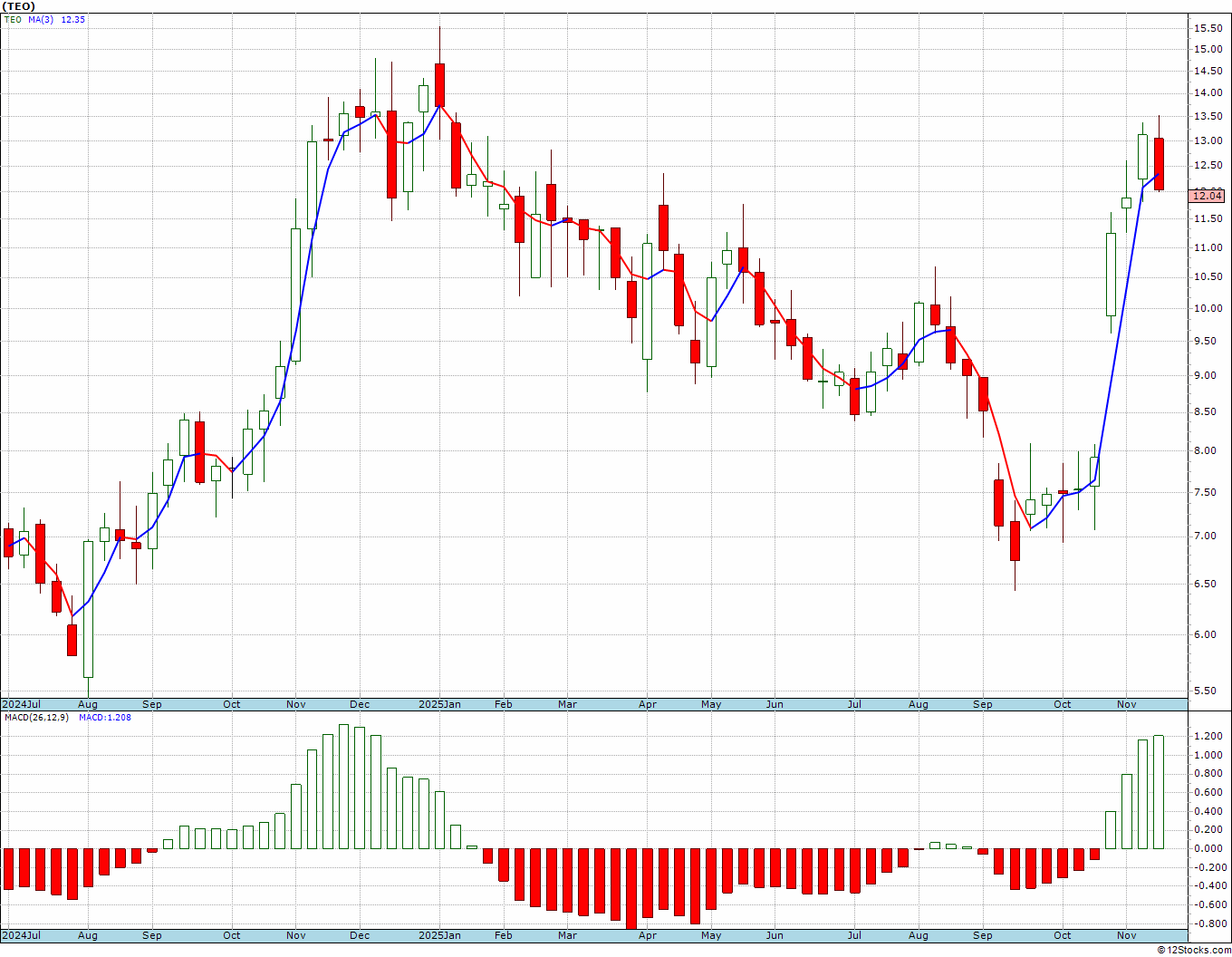Select the 14.50 price axis label
The width and height of the screenshot is (1232, 957).
1208,71
